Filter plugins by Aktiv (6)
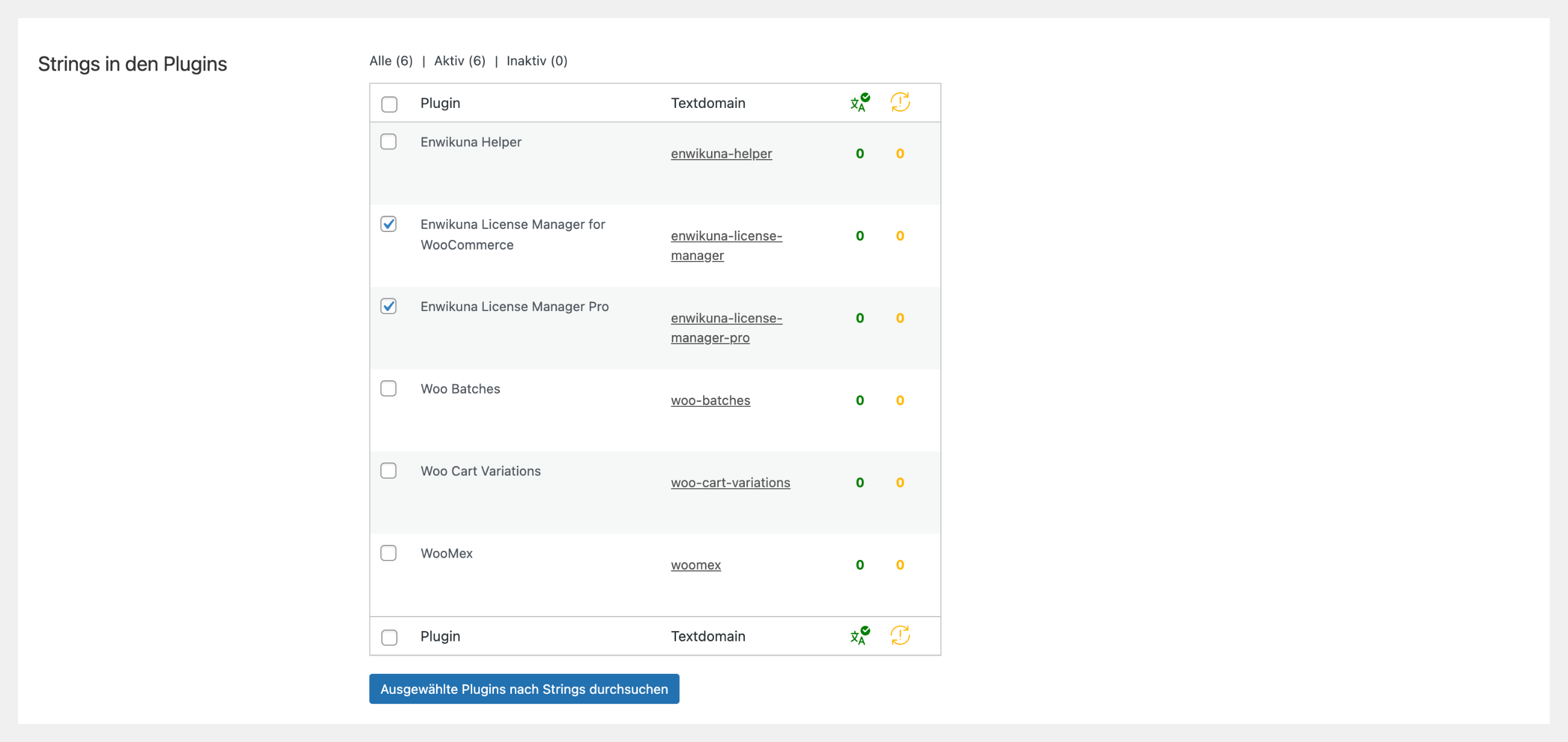The image size is (1568, 742). point(460,61)
